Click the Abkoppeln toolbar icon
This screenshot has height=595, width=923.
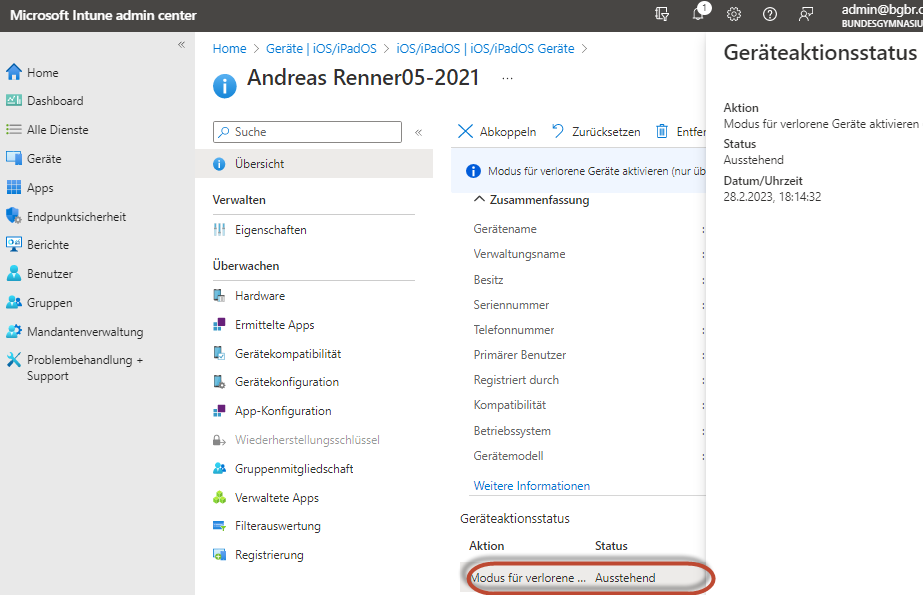tap(465, 131)
